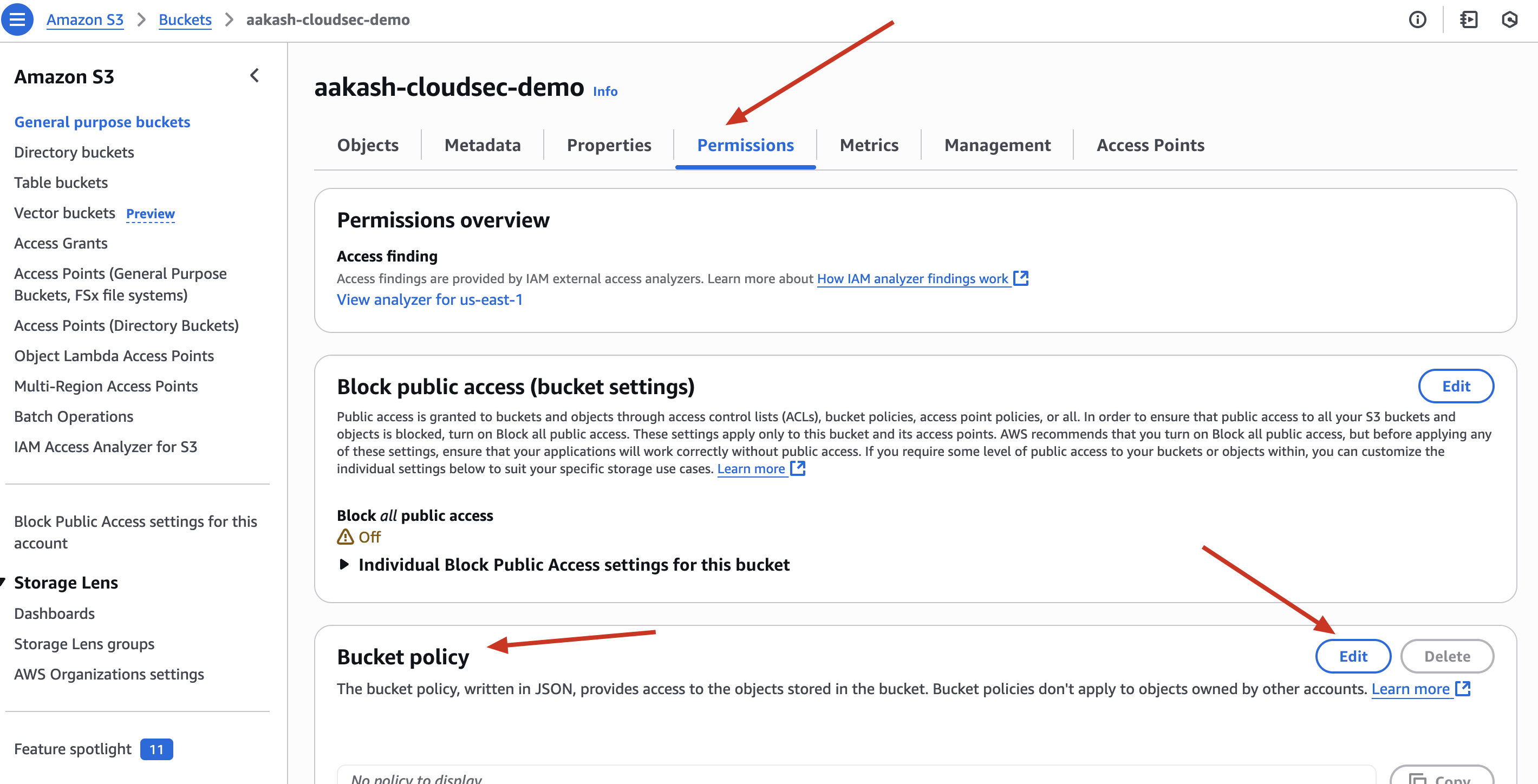
Task: Edit Block public access settings
Action: (x=1456, y=387)
